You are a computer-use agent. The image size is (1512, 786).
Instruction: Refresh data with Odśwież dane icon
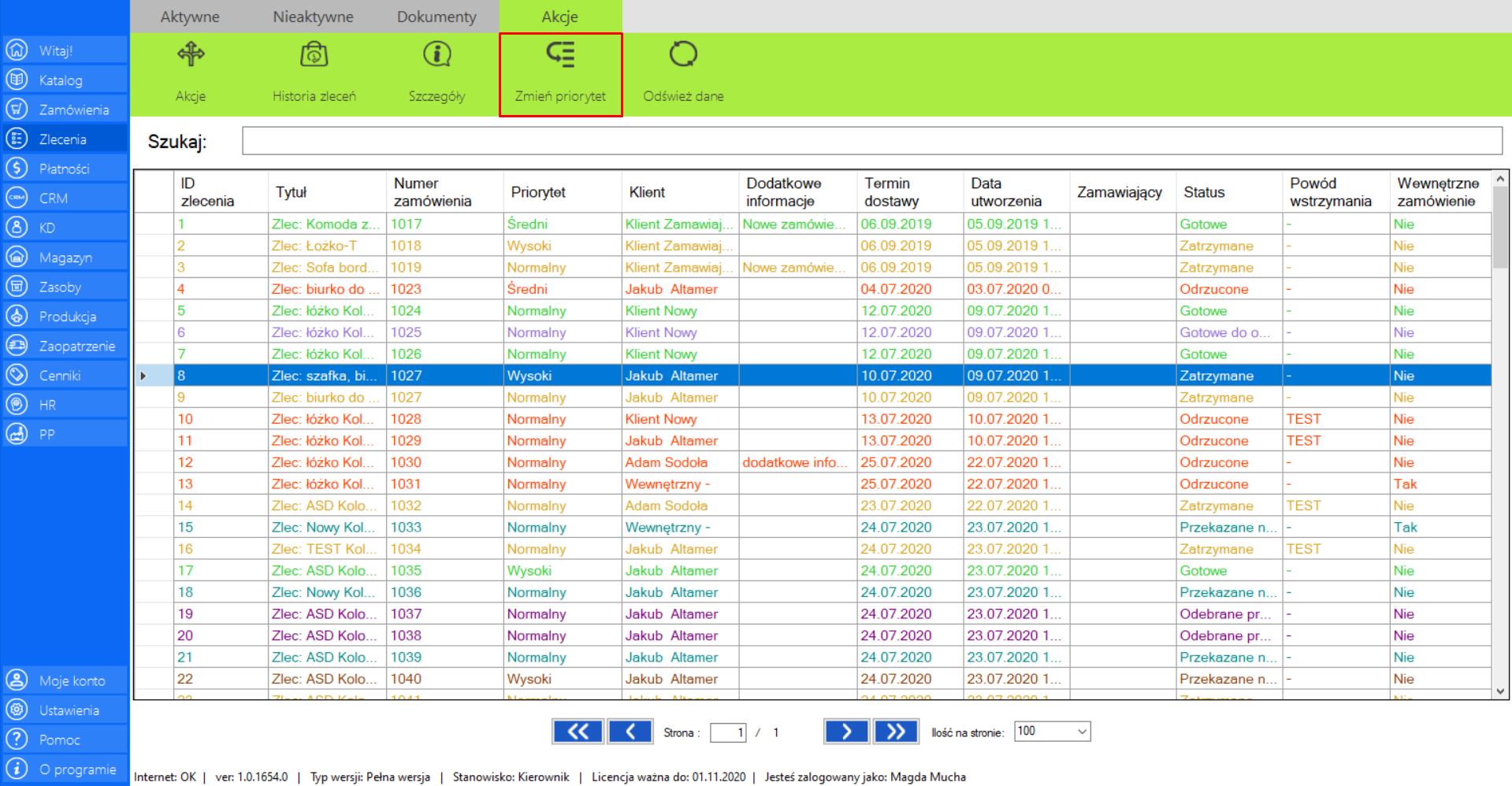point(683,55)
